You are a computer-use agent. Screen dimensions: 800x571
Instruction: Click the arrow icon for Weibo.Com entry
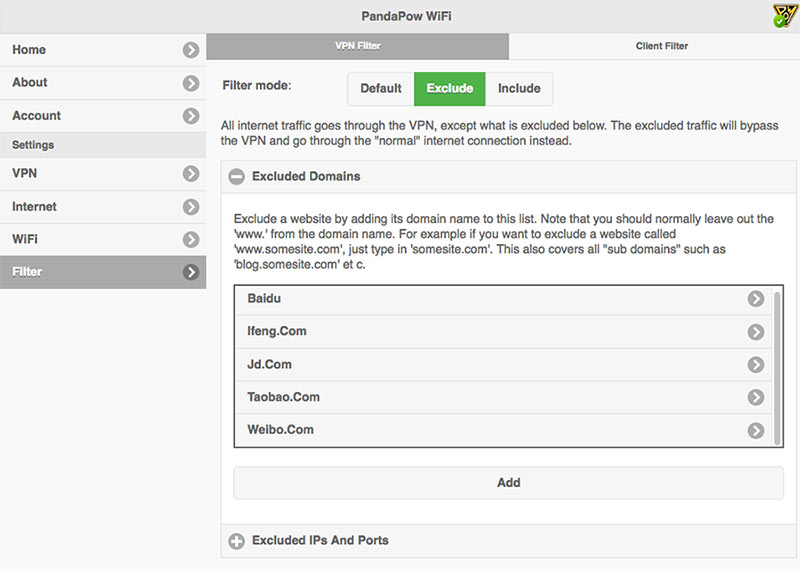coord(756,431)
